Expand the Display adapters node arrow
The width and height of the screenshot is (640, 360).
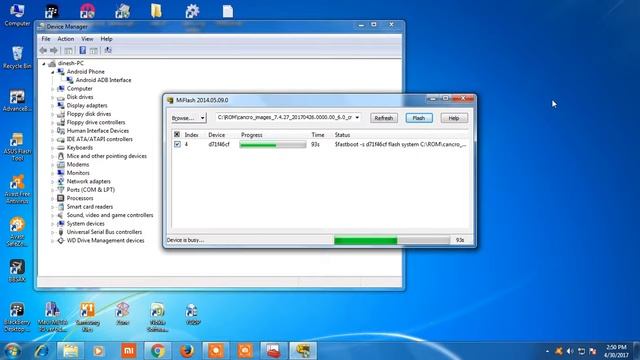53,105
